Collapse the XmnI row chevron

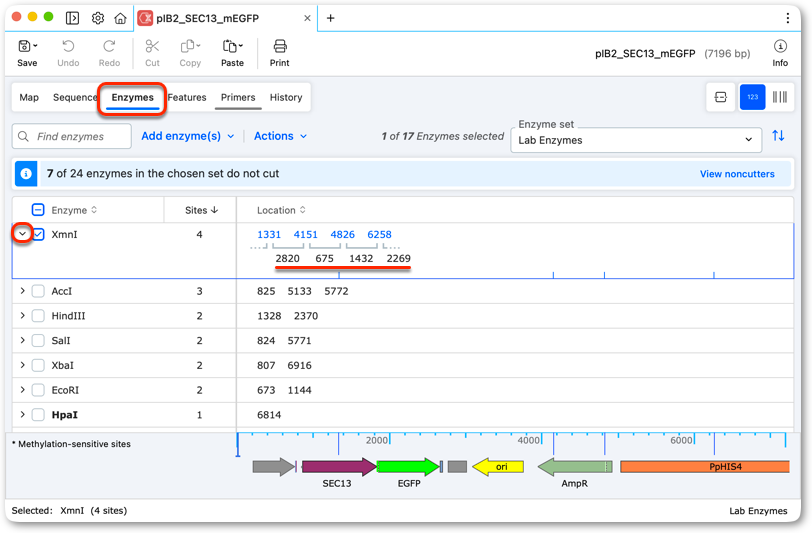22,234
